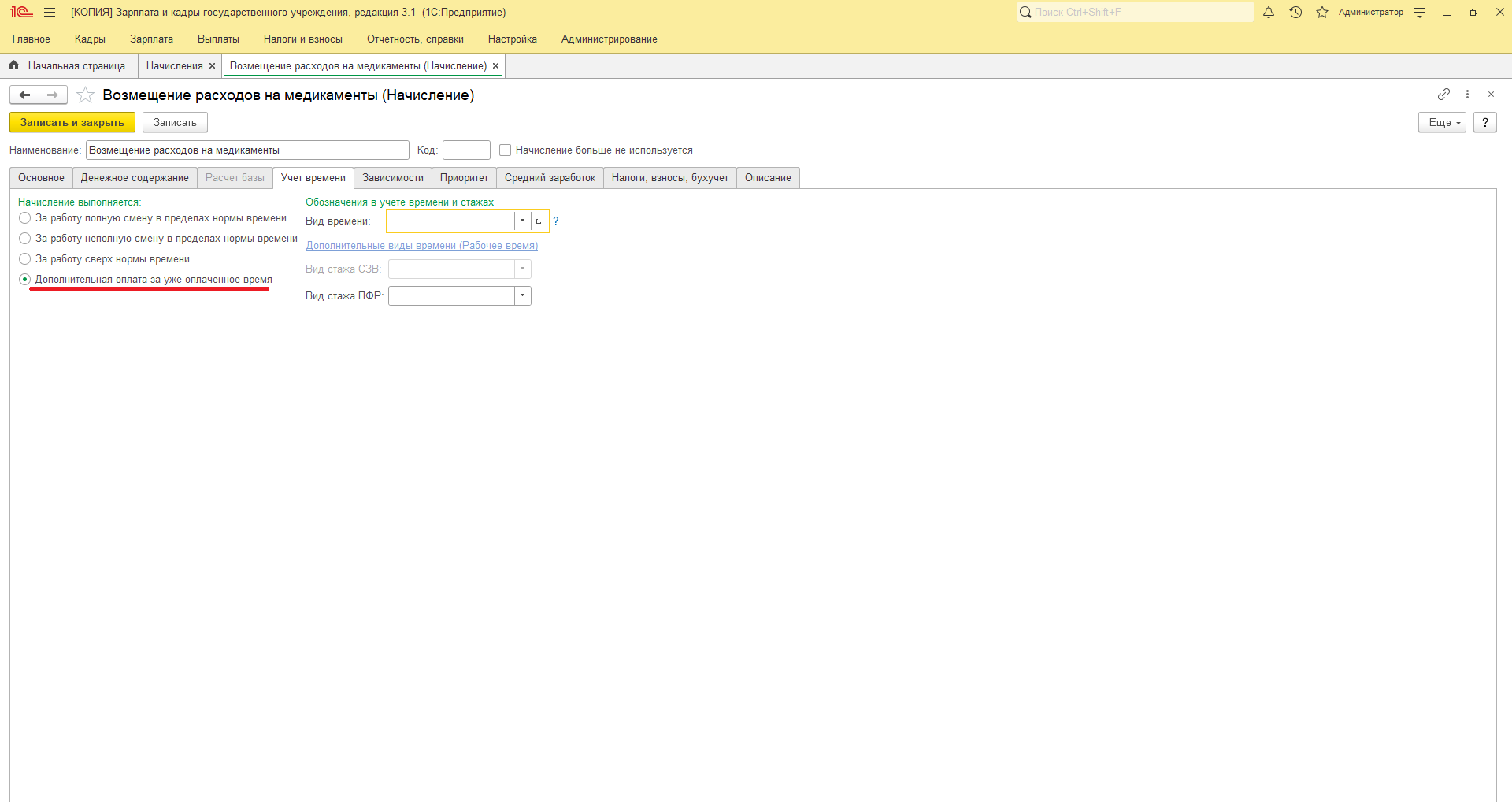This screenshot has width=1512, height=802.
Task: Open the Главное menu section
Action: [x=31, y=39]
